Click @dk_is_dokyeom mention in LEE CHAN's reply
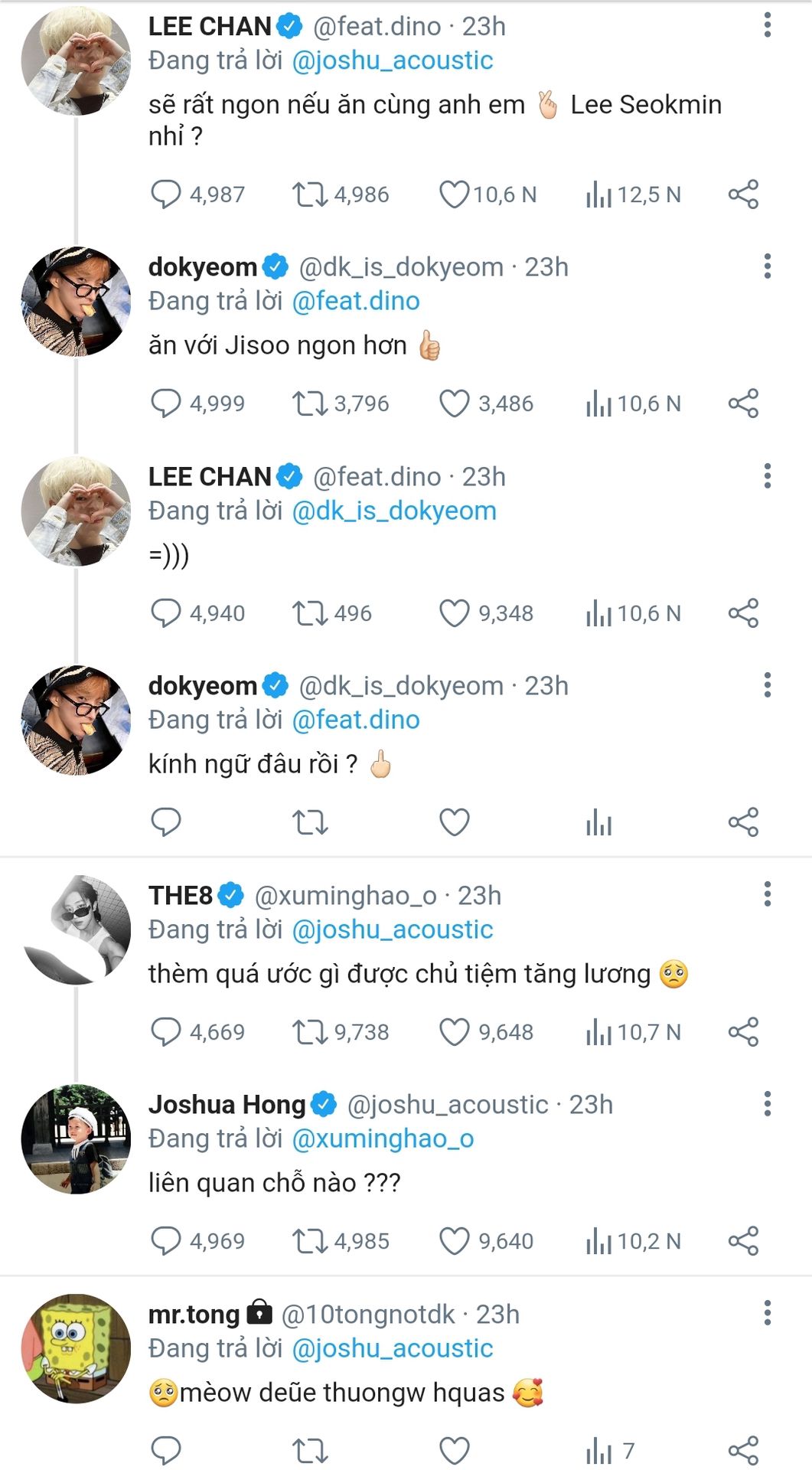Image resolution: width=812 pixels, height=1470 pixels. [394, 511]
